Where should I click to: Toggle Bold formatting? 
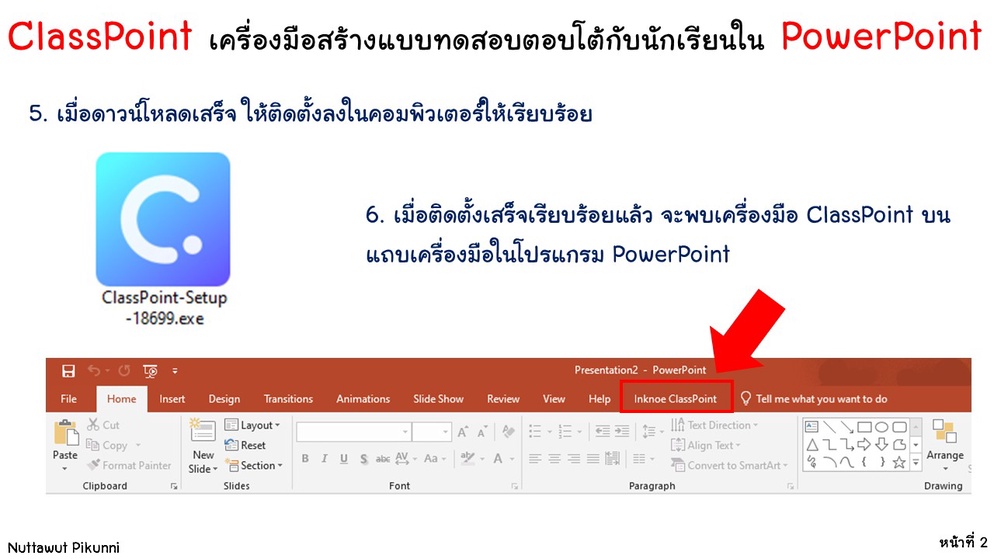click(x=305, y=458)
